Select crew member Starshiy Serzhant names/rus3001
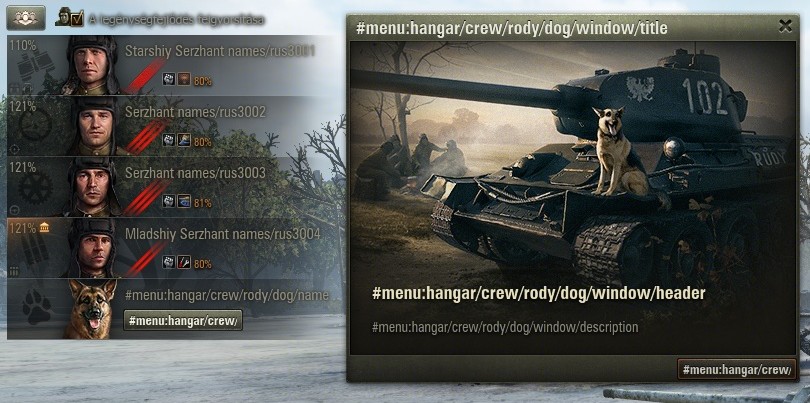The image size is (810, 403). pyautogui.click(x=169, y=65)
